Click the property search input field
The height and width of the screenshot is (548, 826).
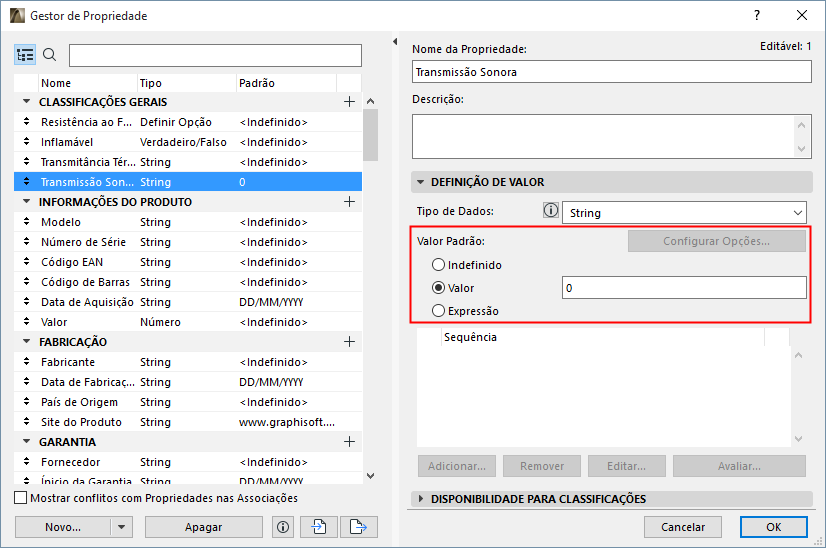click(x=215, y=55)
